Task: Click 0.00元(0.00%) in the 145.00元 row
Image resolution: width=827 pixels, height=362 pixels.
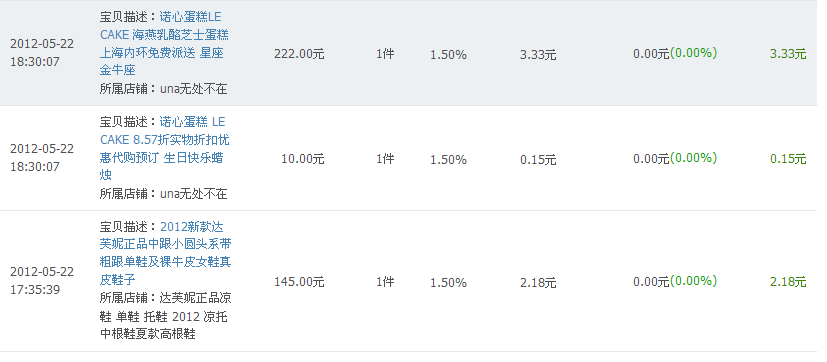Action: point(675,282)
